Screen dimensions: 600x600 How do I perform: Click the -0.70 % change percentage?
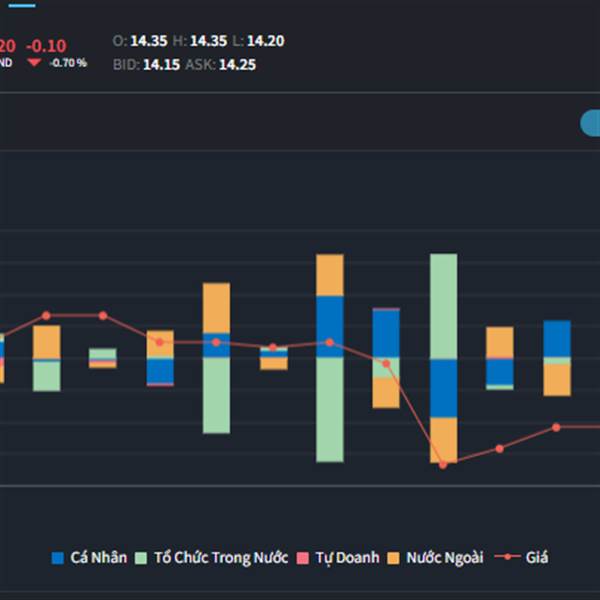click(x=69, y=63)
